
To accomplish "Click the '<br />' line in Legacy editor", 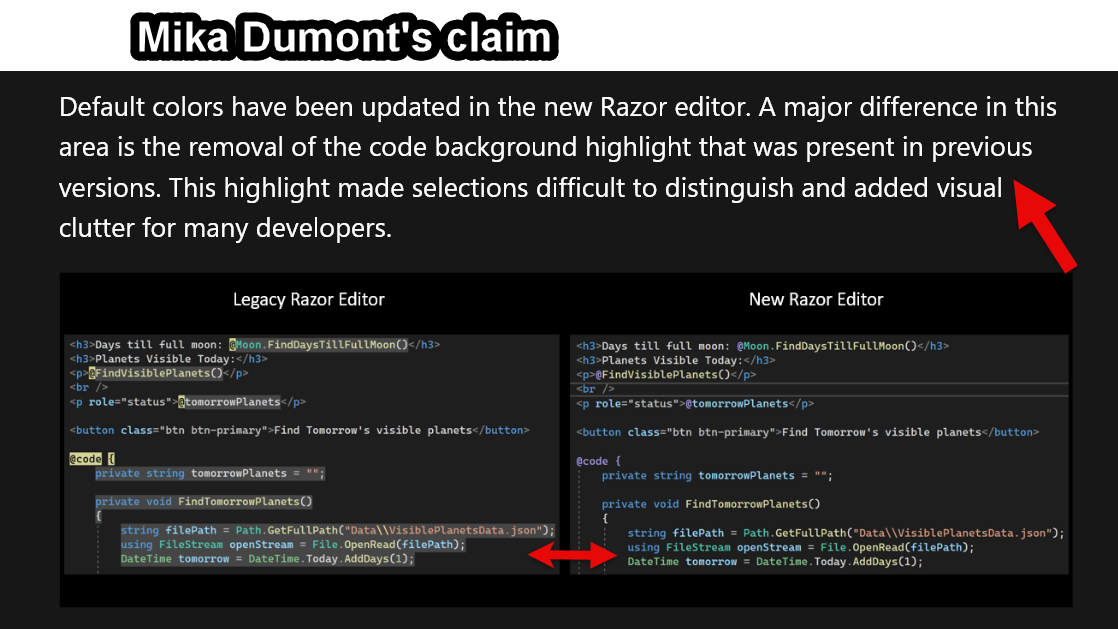I will [x=88, y=387].
